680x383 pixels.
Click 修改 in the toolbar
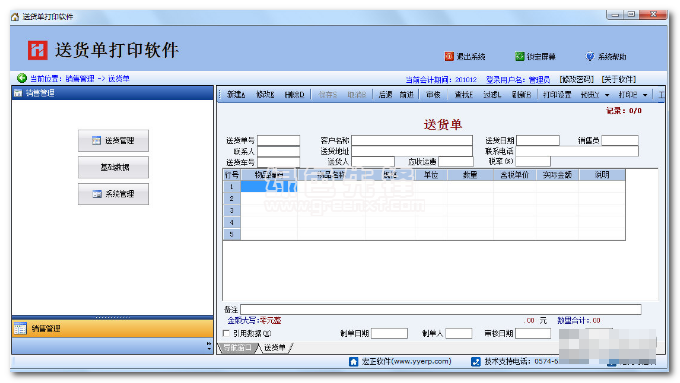265,95
